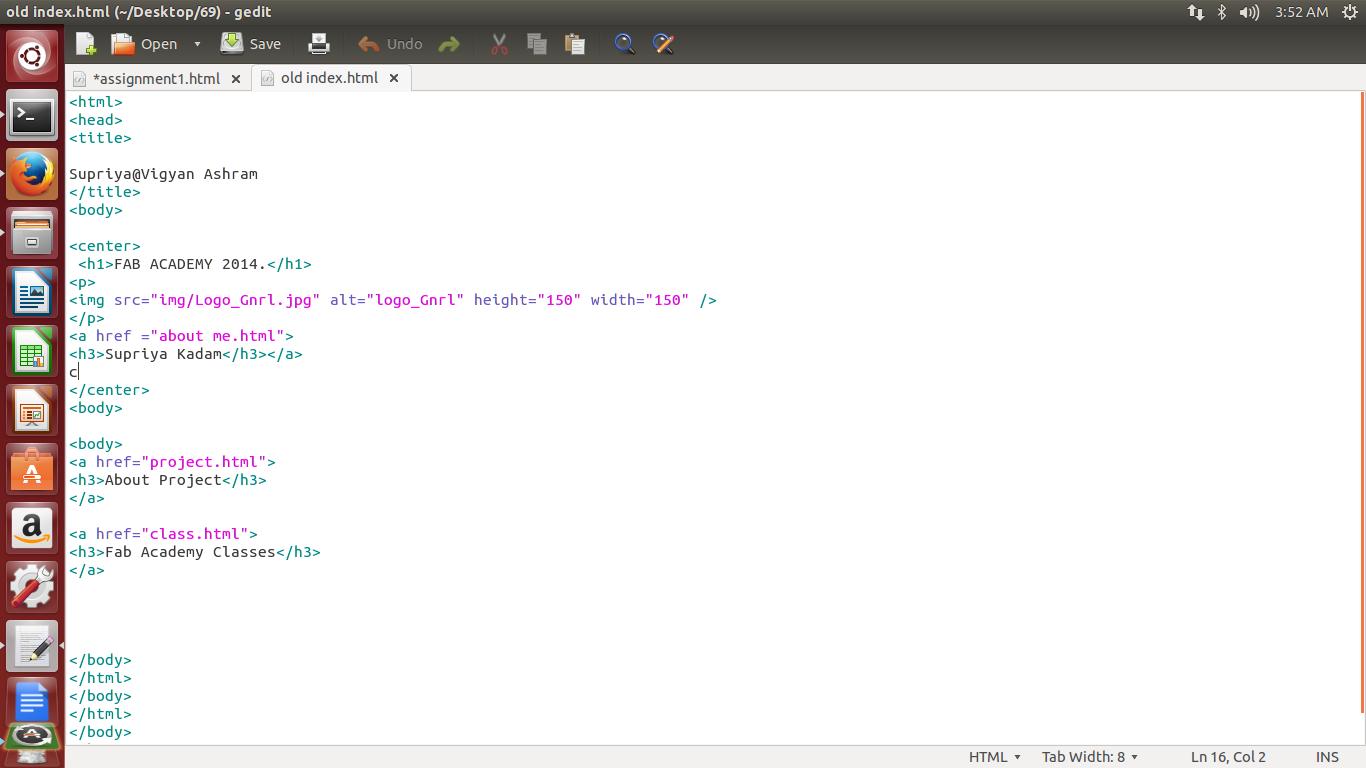Switch to the *assignment1.html tab
This screenshot has height=768, width=1366.
156,78
